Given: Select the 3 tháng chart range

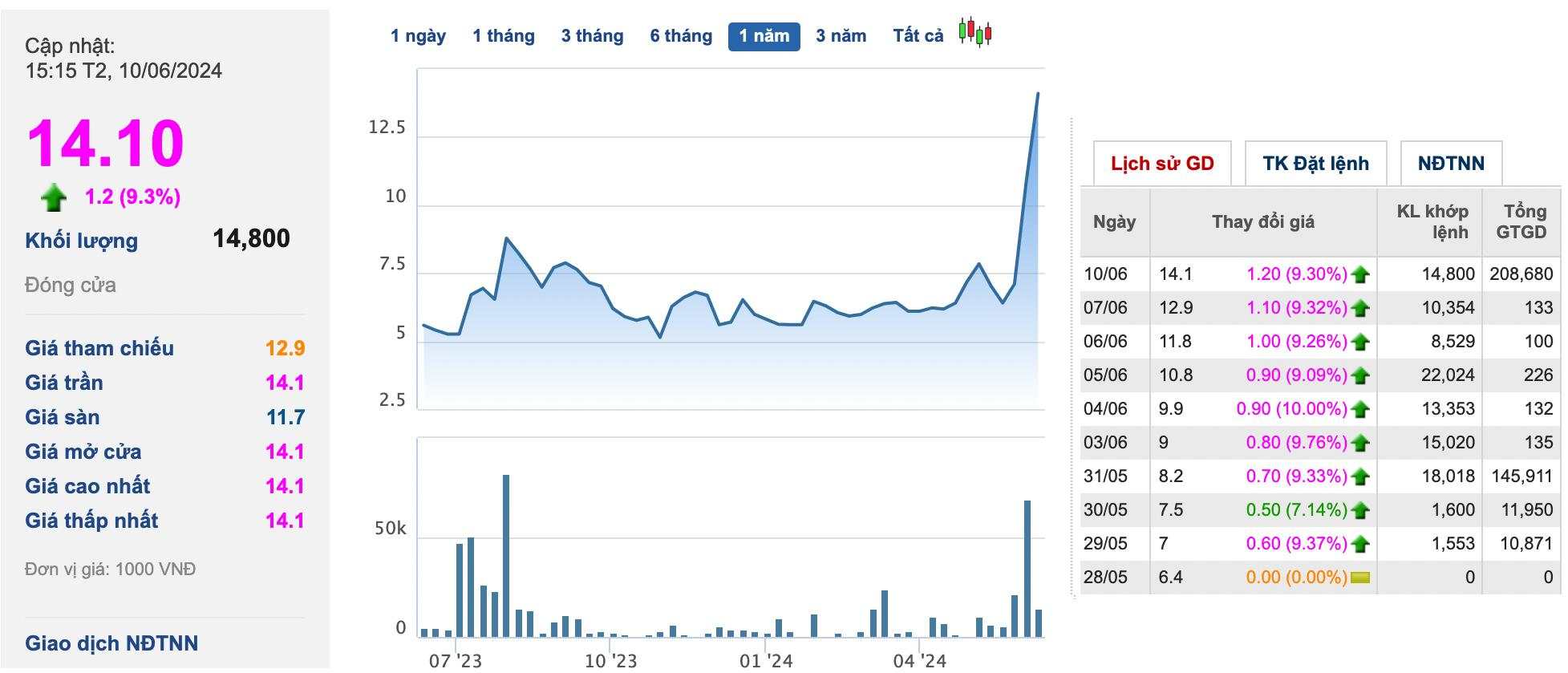Looking at the screenshot, I should (x=593, y=36).
